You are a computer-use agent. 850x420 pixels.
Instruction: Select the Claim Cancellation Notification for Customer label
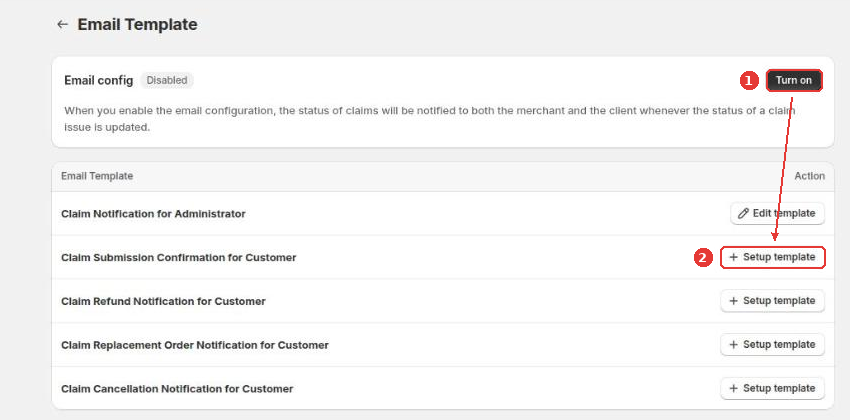coord(177,389)
